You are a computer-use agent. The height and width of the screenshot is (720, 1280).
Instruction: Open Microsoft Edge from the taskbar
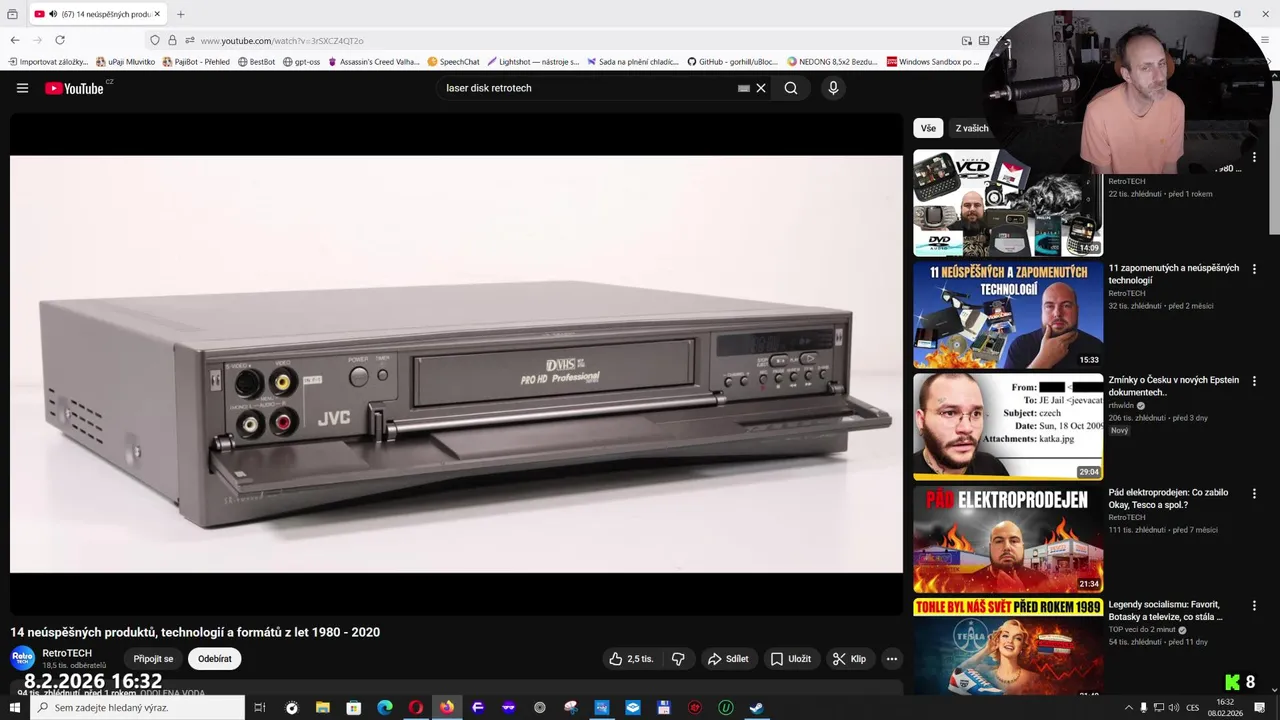pos(384,708)
